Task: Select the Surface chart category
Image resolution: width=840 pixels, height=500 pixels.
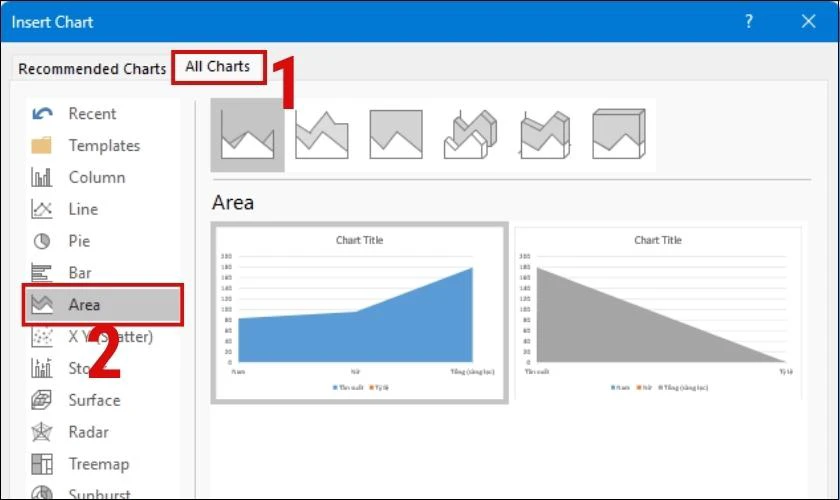Action: pos(102,400)
